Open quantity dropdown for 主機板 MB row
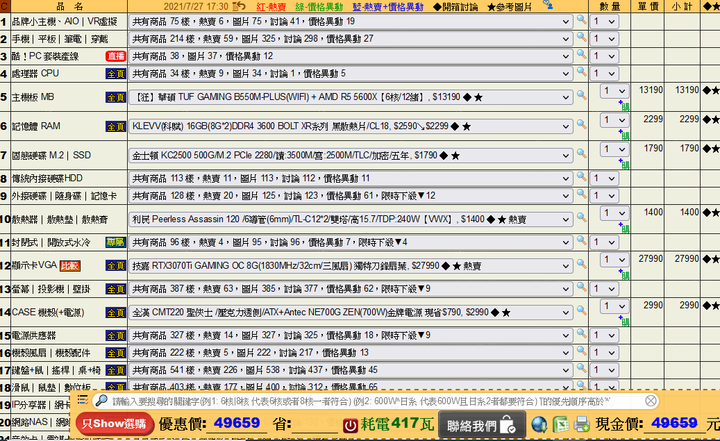720x441 pixels. click(x=614, y=91)
